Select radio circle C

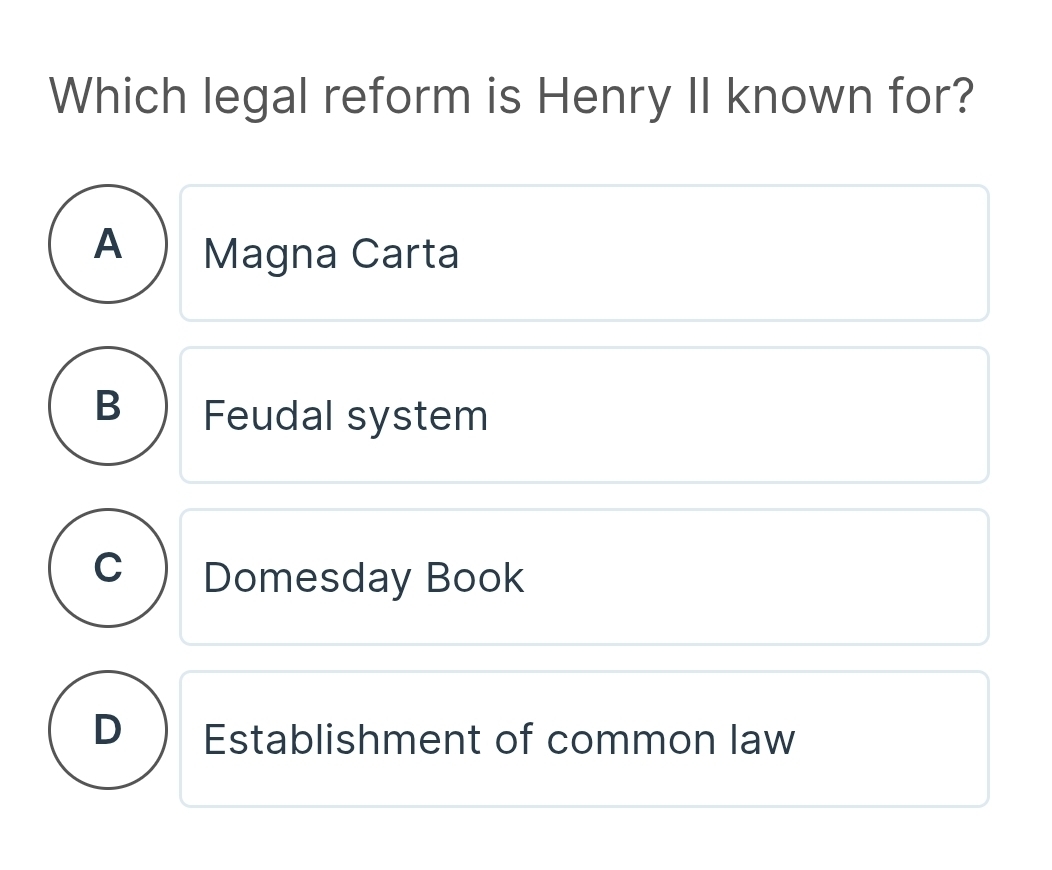click(108, 568)
